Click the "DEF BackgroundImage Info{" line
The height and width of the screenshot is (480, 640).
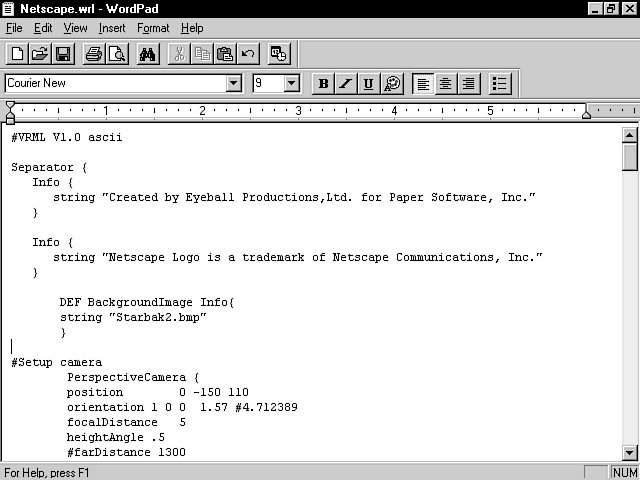click(147, 302)
